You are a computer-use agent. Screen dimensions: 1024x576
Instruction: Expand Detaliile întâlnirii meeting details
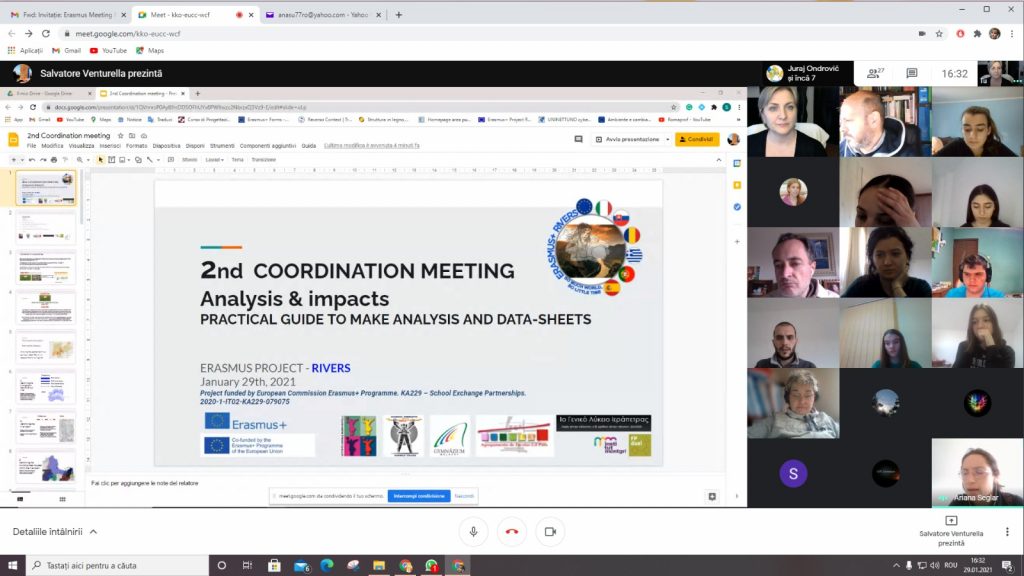(55, 532)
